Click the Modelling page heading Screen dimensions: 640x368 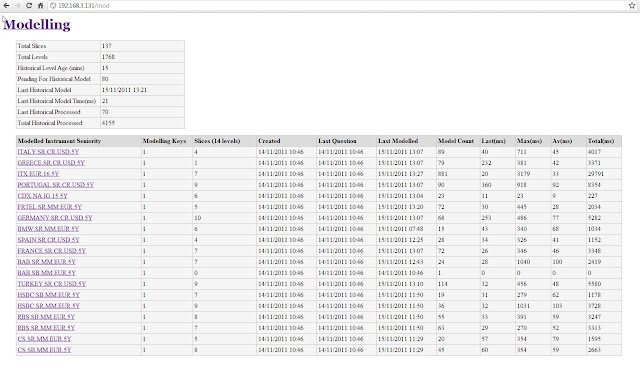[x=37, y=24]
